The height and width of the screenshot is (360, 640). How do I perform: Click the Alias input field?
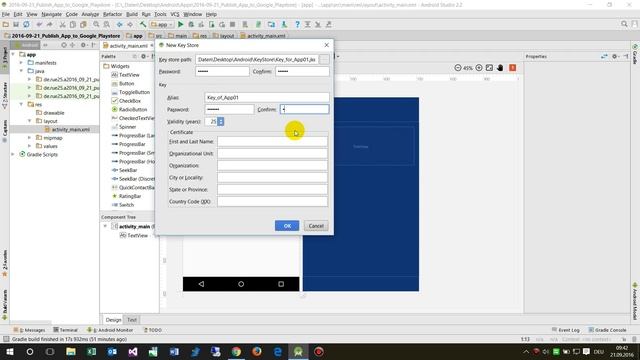point(267,98)
